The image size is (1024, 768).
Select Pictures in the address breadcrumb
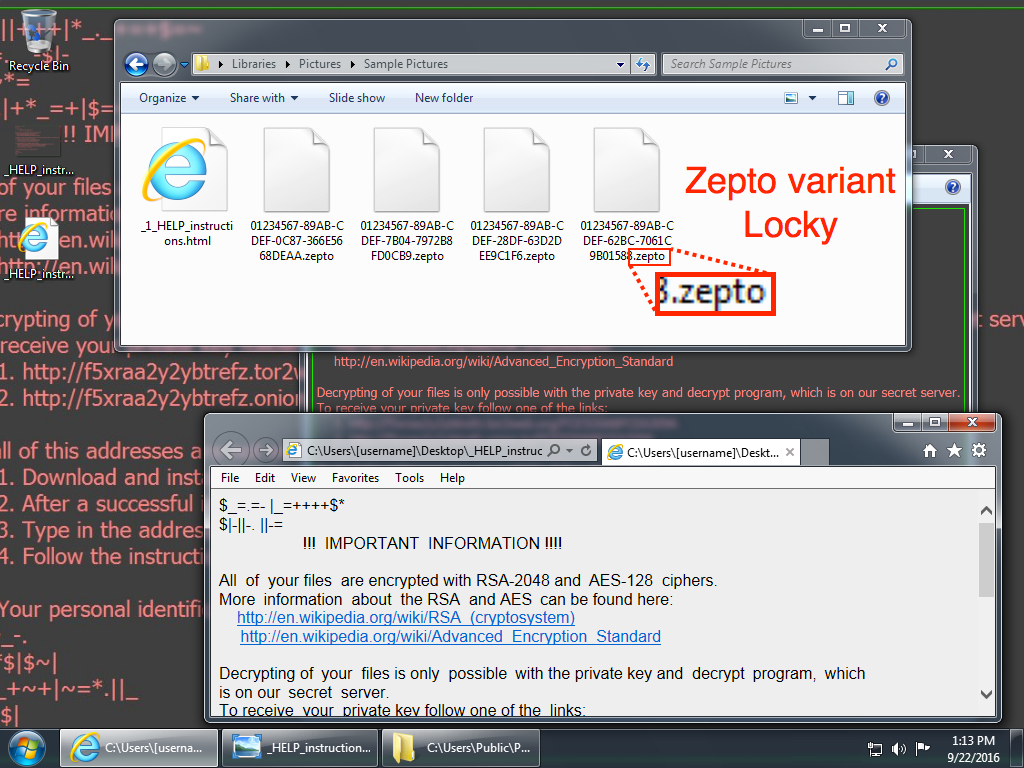319,64
